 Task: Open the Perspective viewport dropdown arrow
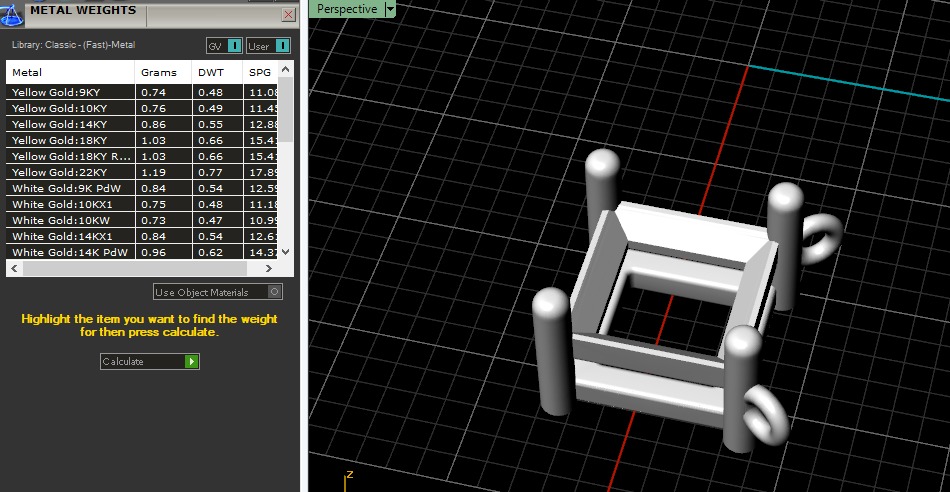pos(390,9)
